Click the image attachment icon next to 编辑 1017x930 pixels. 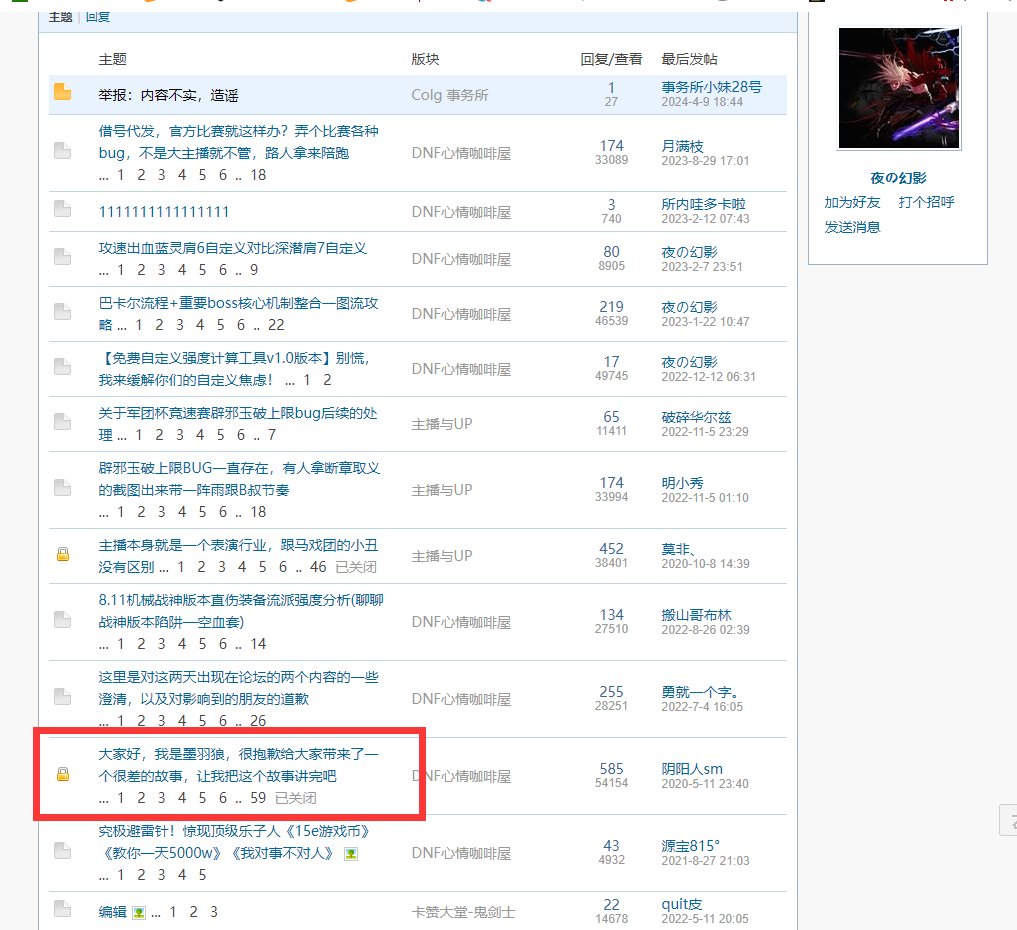pyautogui.click(x=139, y=912)
